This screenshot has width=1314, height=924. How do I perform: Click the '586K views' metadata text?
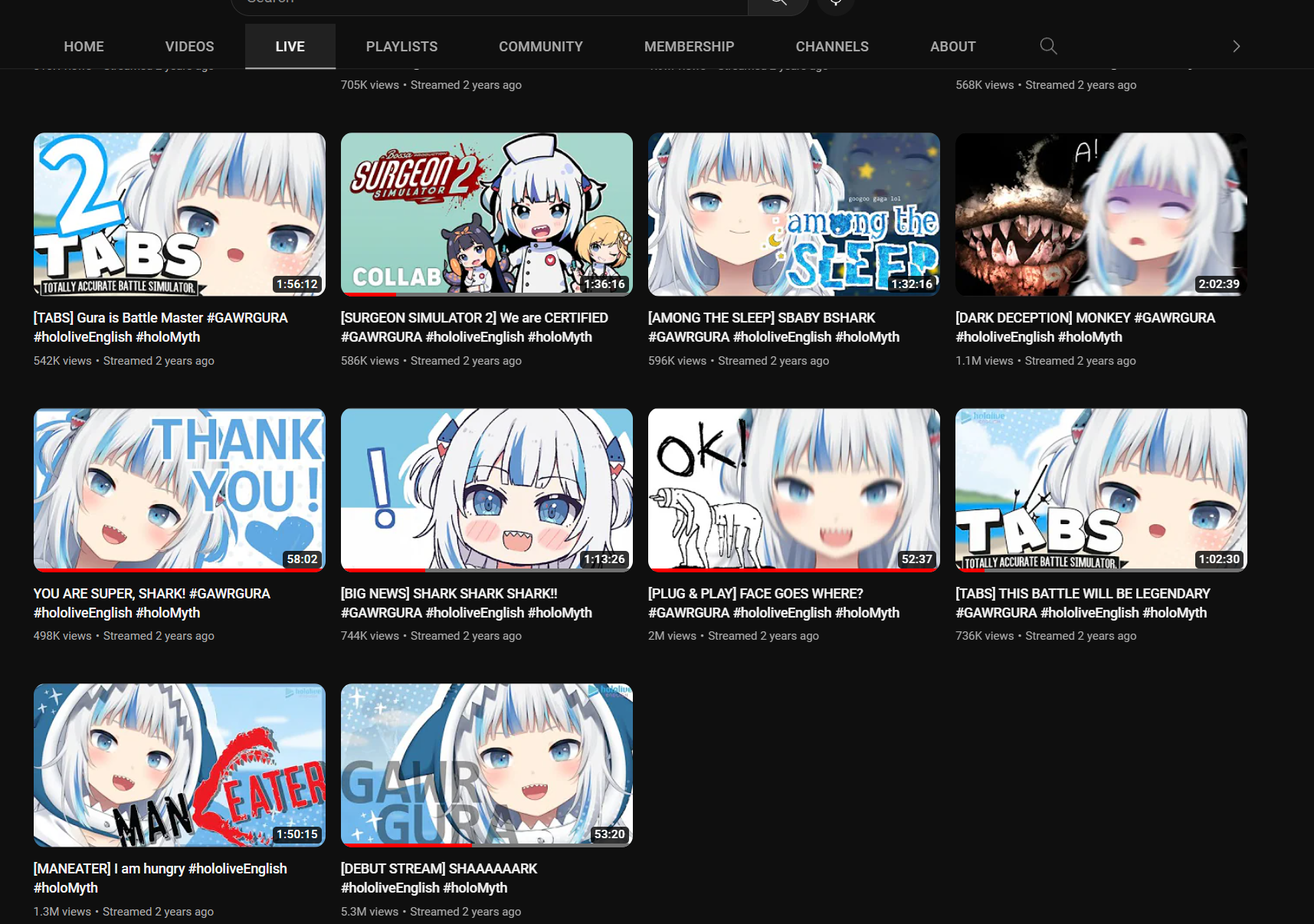click(370, 361)
